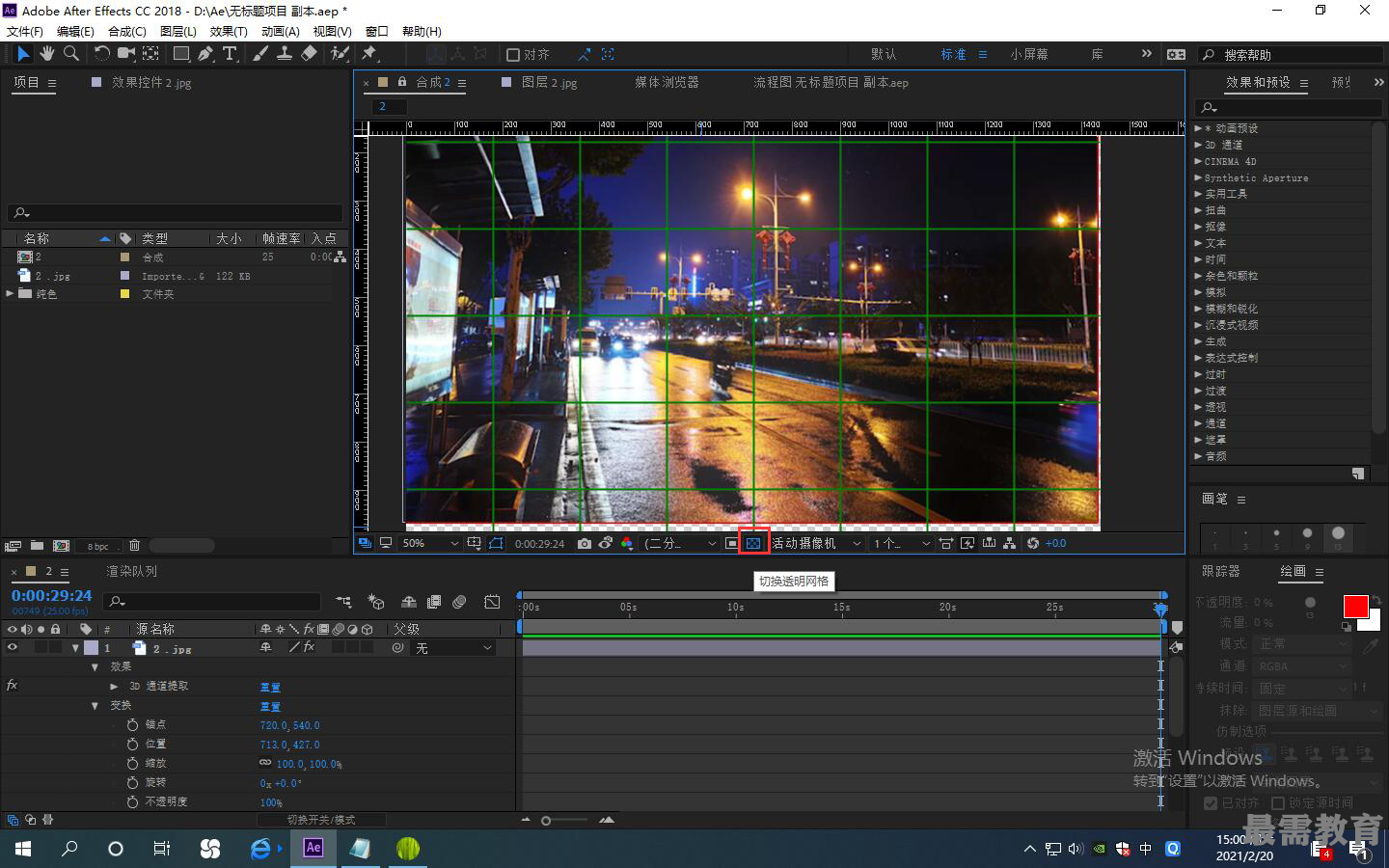The height and width of the screenshot is (868, 1389).
Task: Click 切换开关/模式 button
Action: [x=321, y=820]
